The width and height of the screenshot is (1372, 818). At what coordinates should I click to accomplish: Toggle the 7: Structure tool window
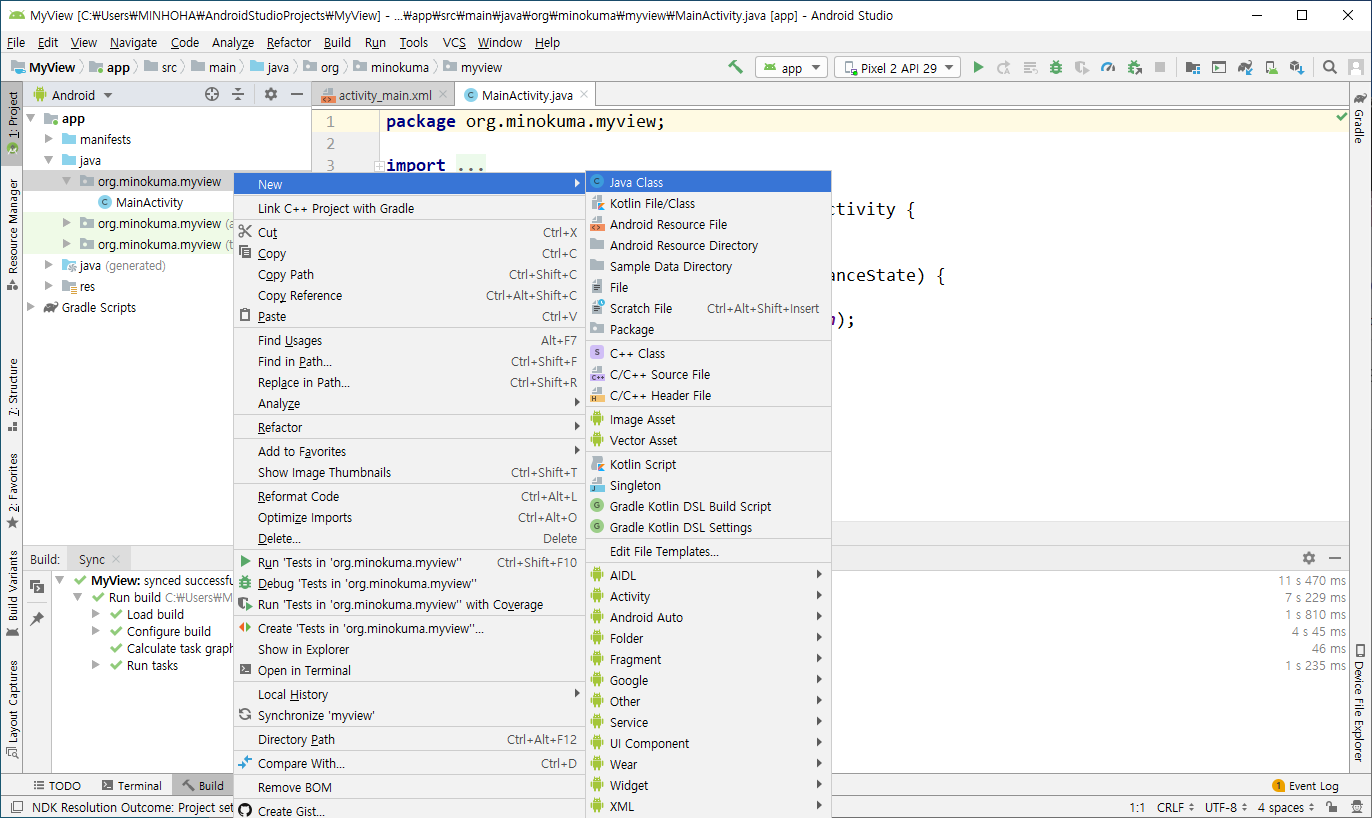pyautogui.click(x=12, y=394)
